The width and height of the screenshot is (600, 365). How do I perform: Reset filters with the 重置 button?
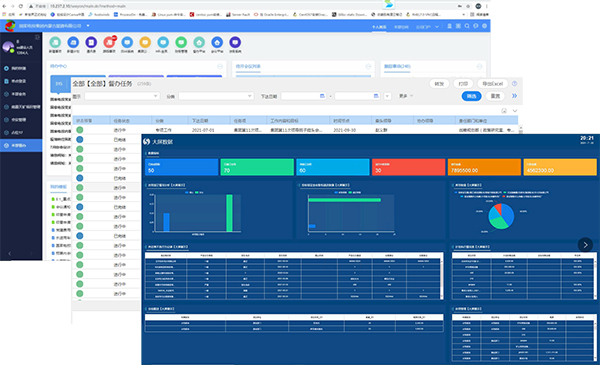496,96
